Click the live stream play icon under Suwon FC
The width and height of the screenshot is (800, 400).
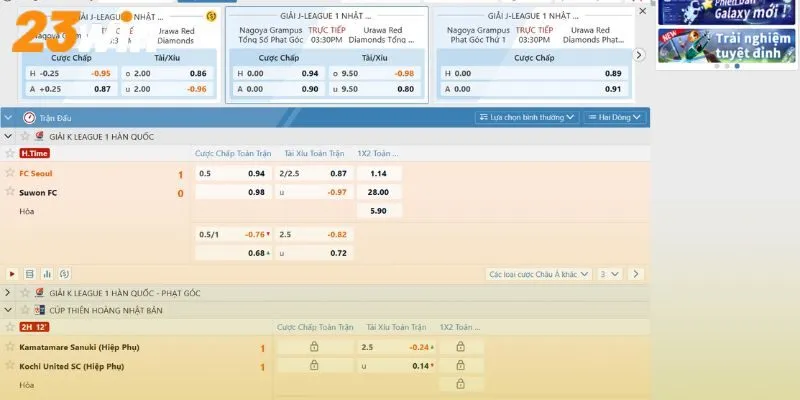(x=12, y=273)
